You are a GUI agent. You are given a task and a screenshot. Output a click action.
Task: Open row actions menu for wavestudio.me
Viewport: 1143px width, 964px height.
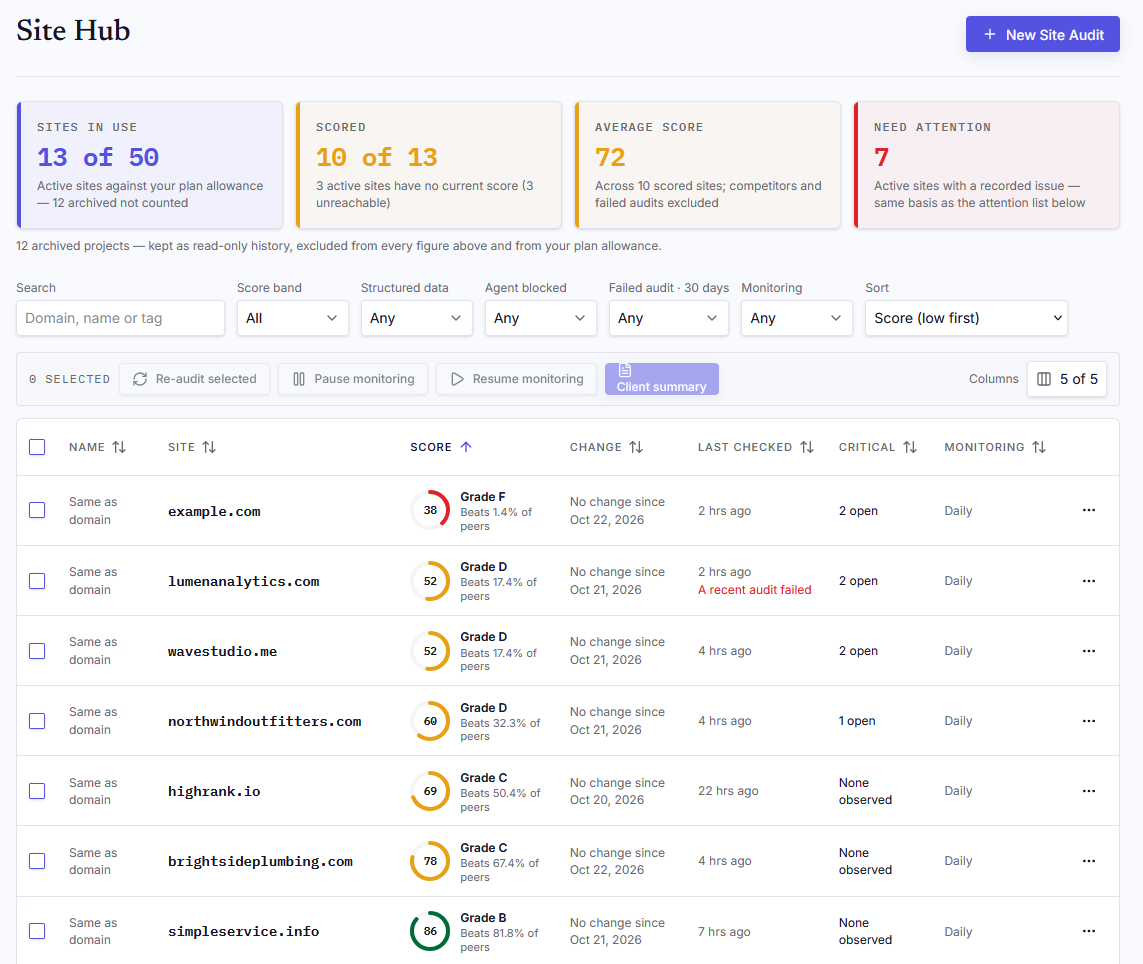pos(1088,651)
